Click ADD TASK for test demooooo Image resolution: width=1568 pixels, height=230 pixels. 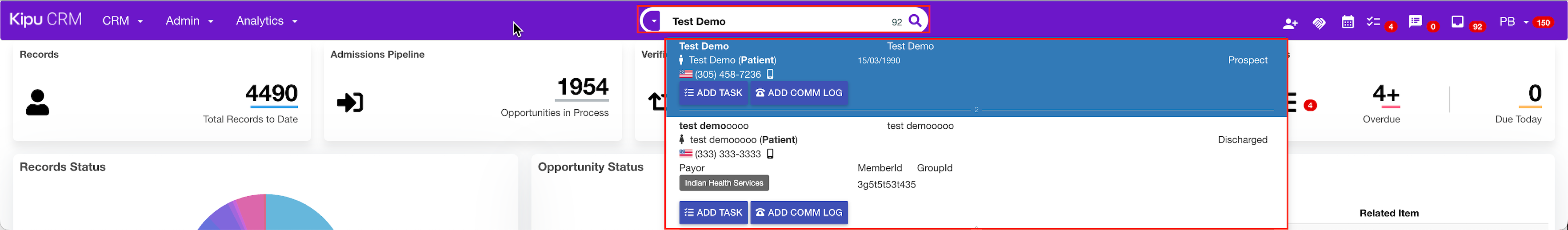point(713,212)
